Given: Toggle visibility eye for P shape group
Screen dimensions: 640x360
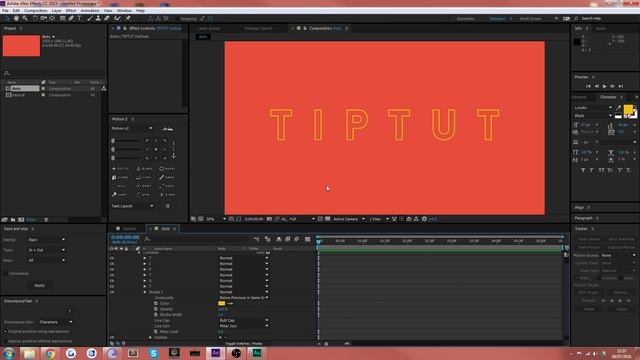Looking at the screenshot, I should (112, 269).
